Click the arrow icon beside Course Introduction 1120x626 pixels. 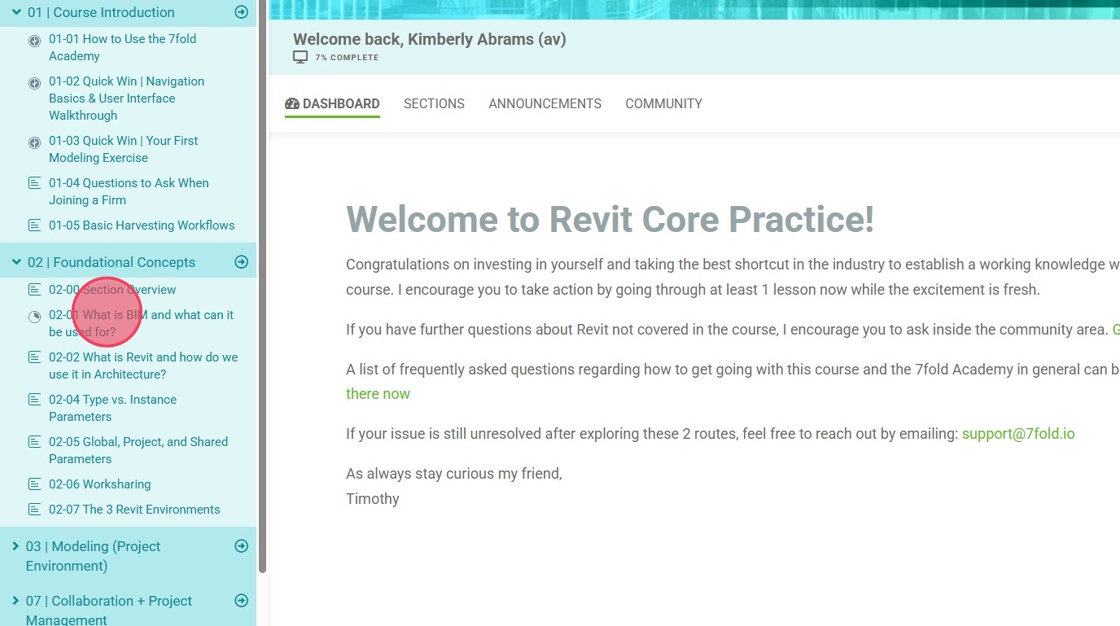pos(241,12)
